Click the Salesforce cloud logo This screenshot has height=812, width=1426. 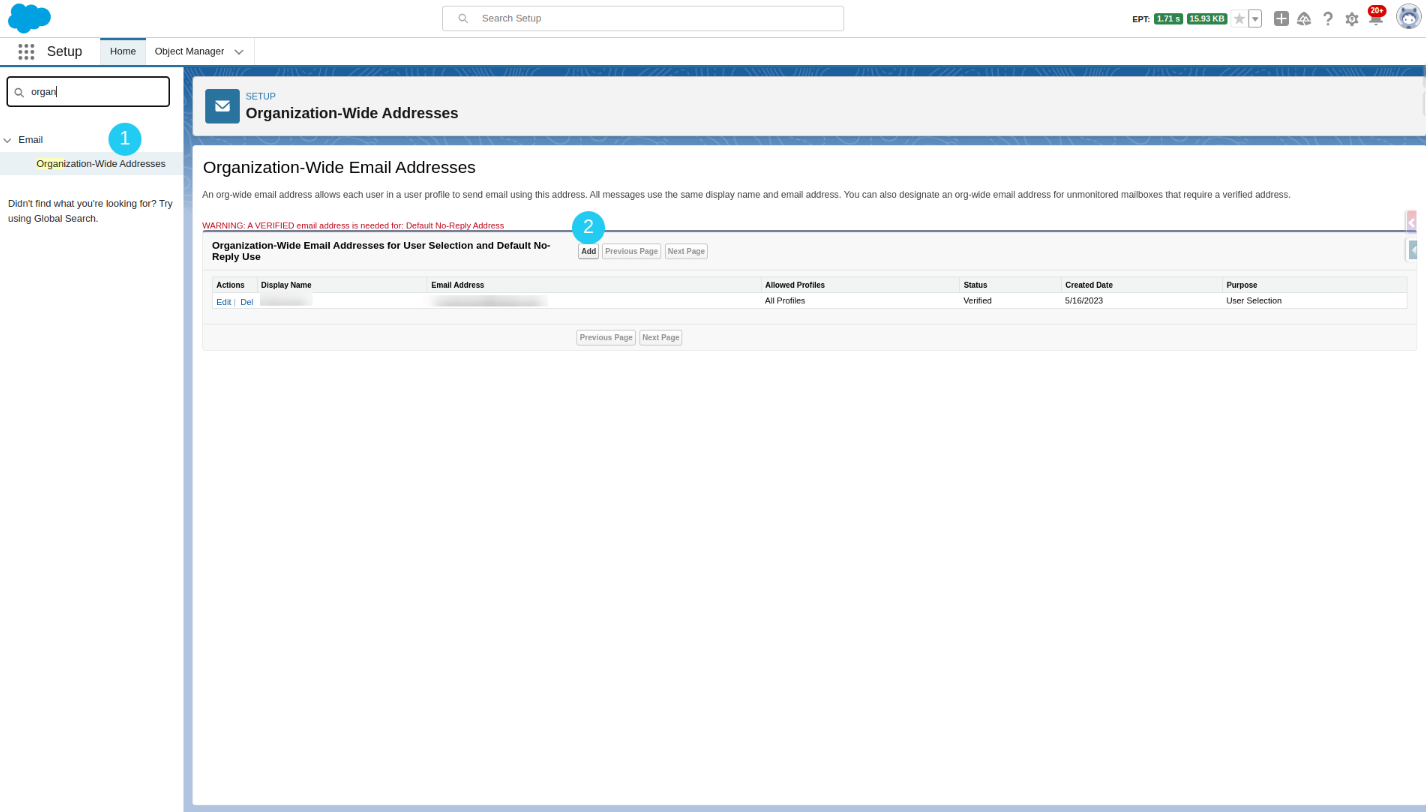(29, 18)
